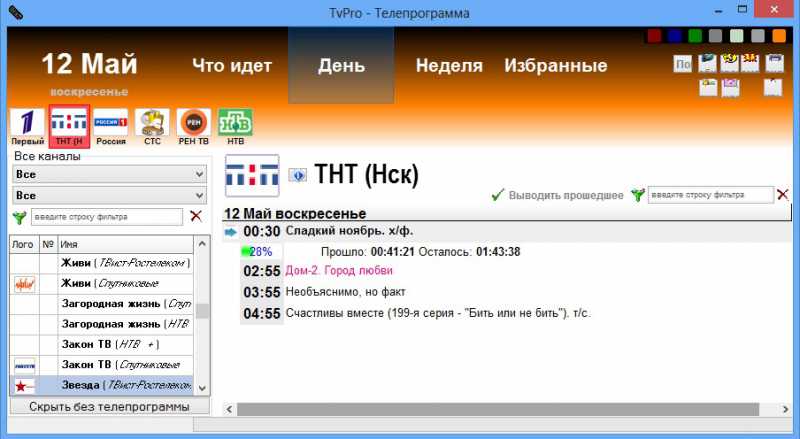Click the 12 Май date heading
800x439 pixels.
(89, 64)
